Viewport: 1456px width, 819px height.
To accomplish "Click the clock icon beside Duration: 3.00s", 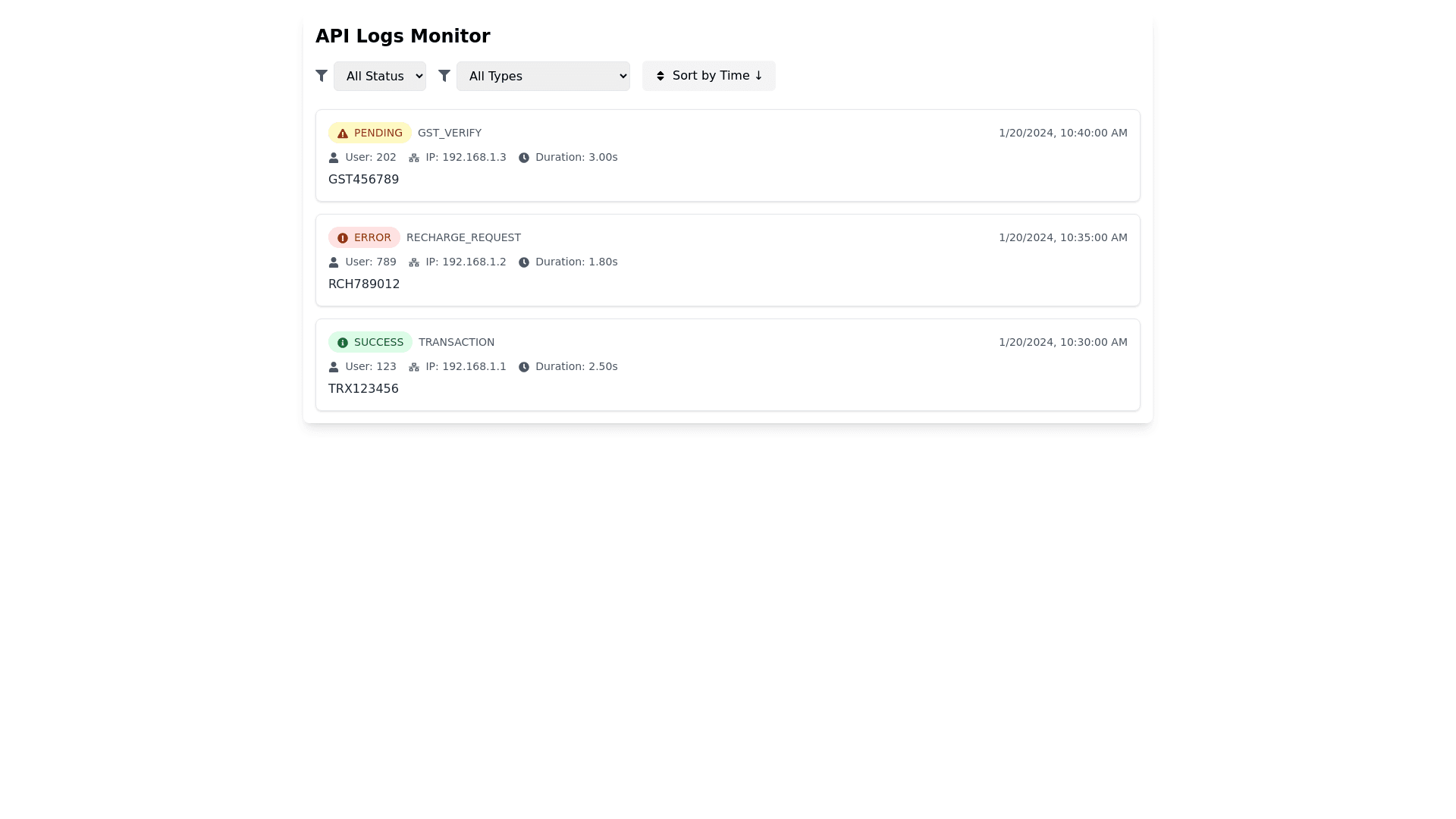I will point(524,158).
